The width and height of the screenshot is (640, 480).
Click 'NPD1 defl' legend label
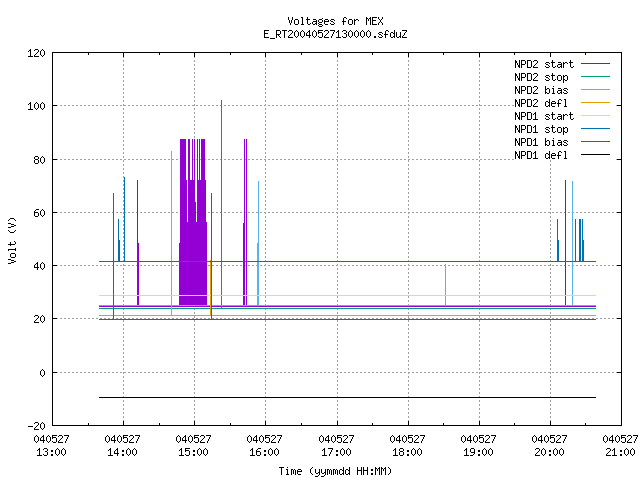[541, 156]
